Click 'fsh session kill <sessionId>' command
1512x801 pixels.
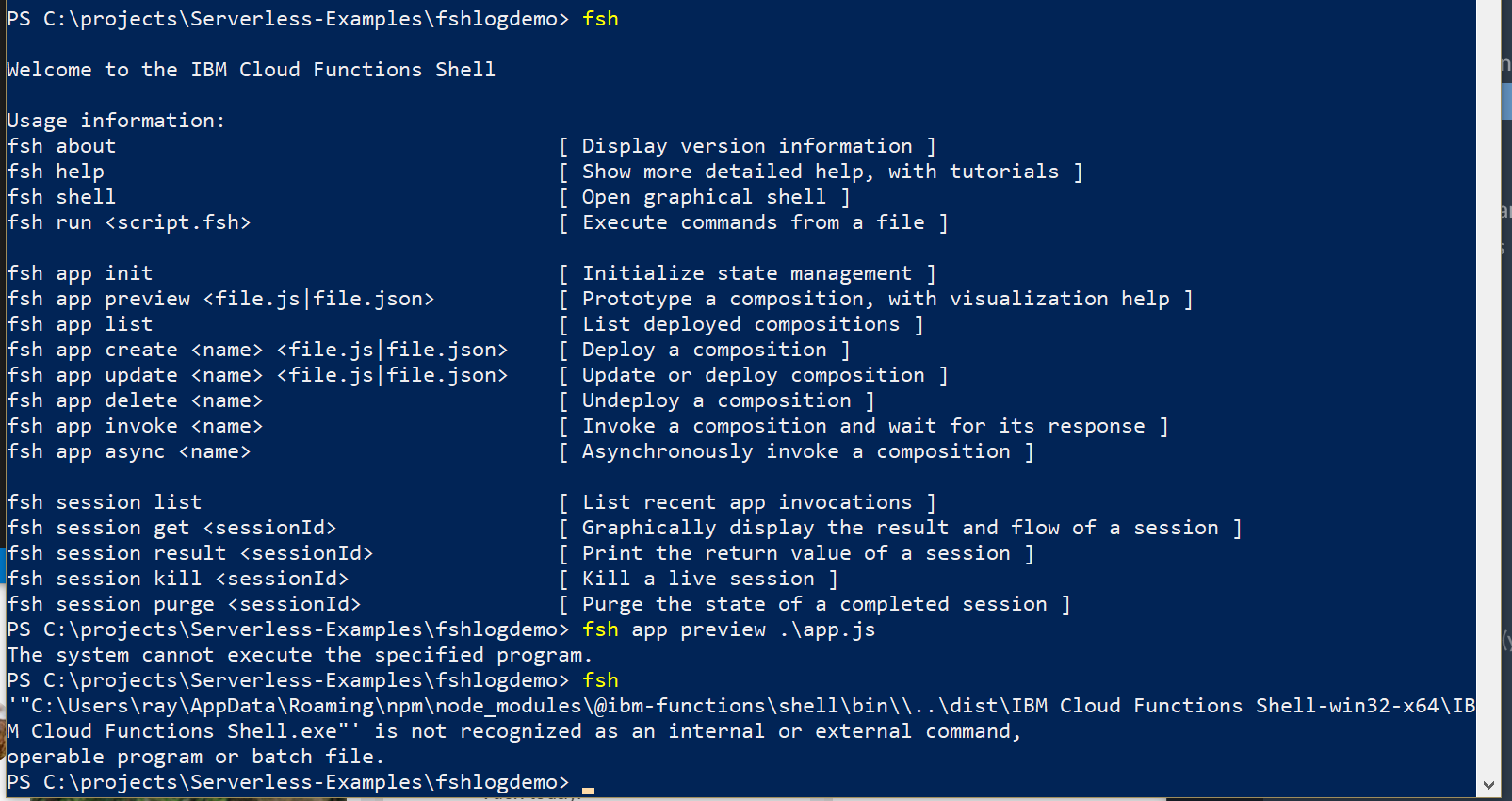[x=178, y=579]
